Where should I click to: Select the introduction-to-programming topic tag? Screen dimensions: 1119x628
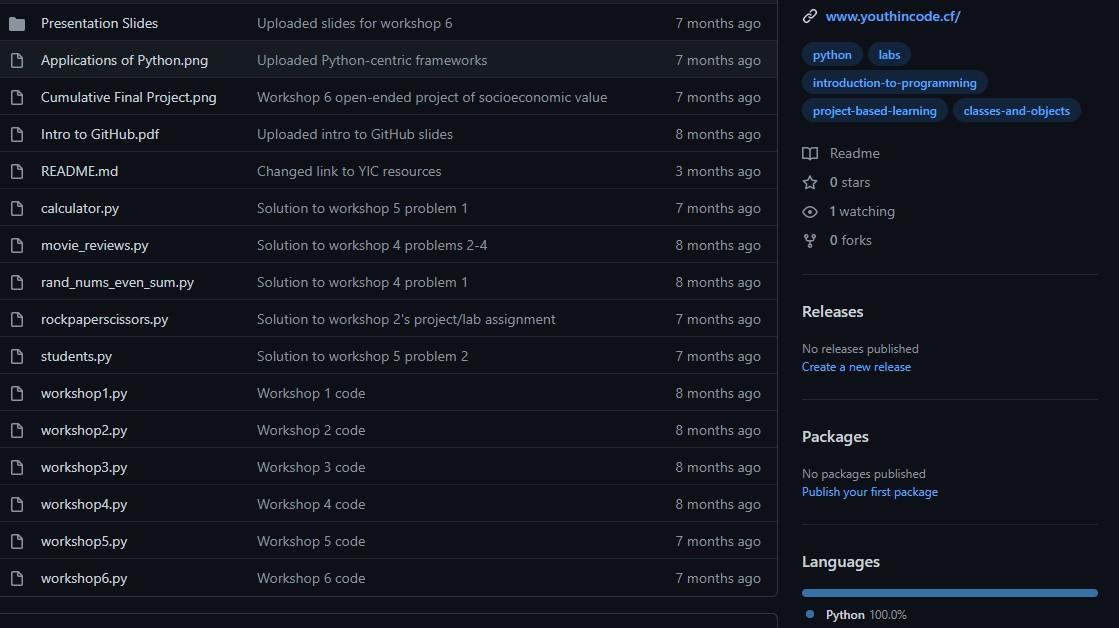894,83
